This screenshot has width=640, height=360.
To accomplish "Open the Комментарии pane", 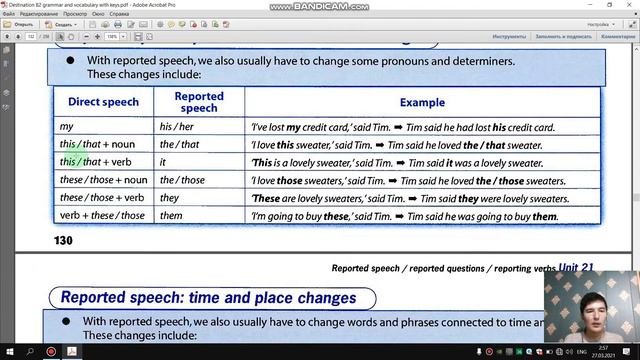I will coord(618,37).
